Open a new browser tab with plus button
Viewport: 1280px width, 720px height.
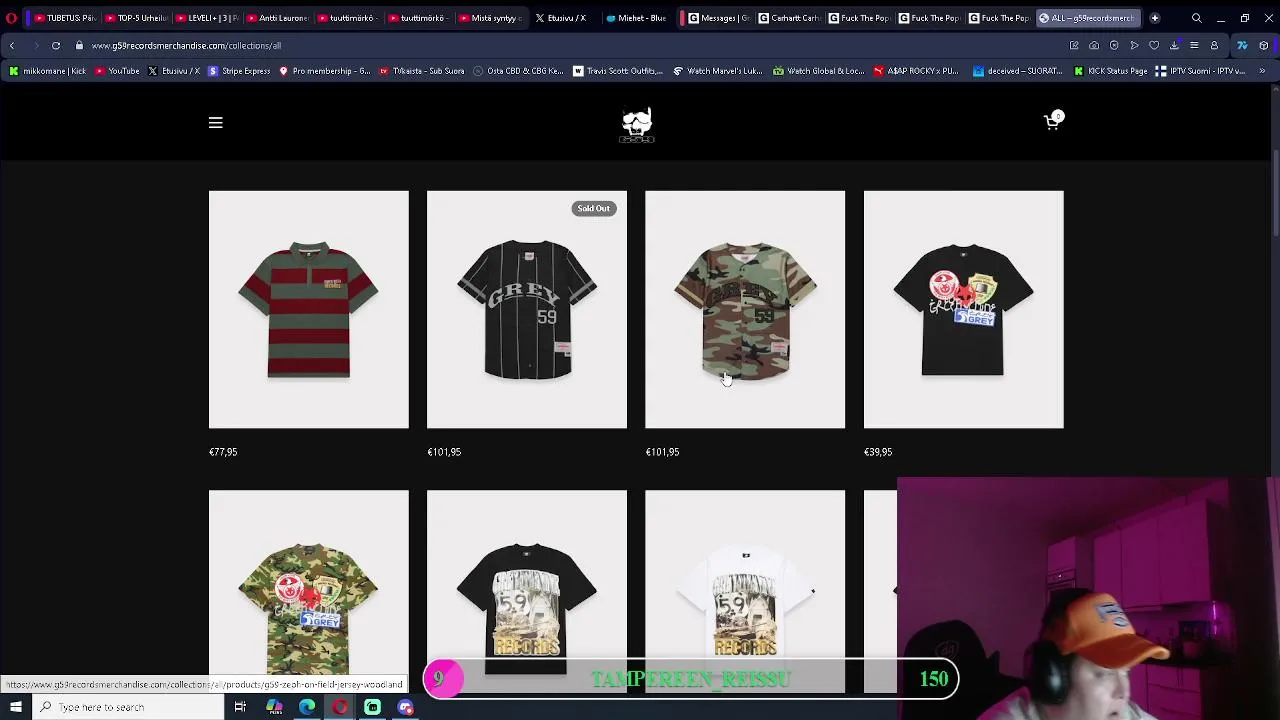[x=1155, y=18]
